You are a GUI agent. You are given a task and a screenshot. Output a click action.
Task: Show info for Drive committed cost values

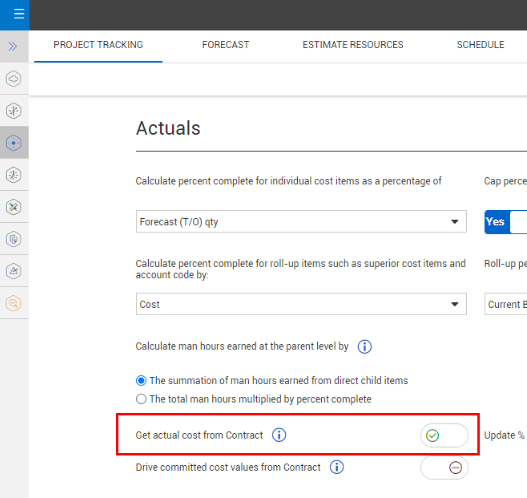tap(337, 467)
